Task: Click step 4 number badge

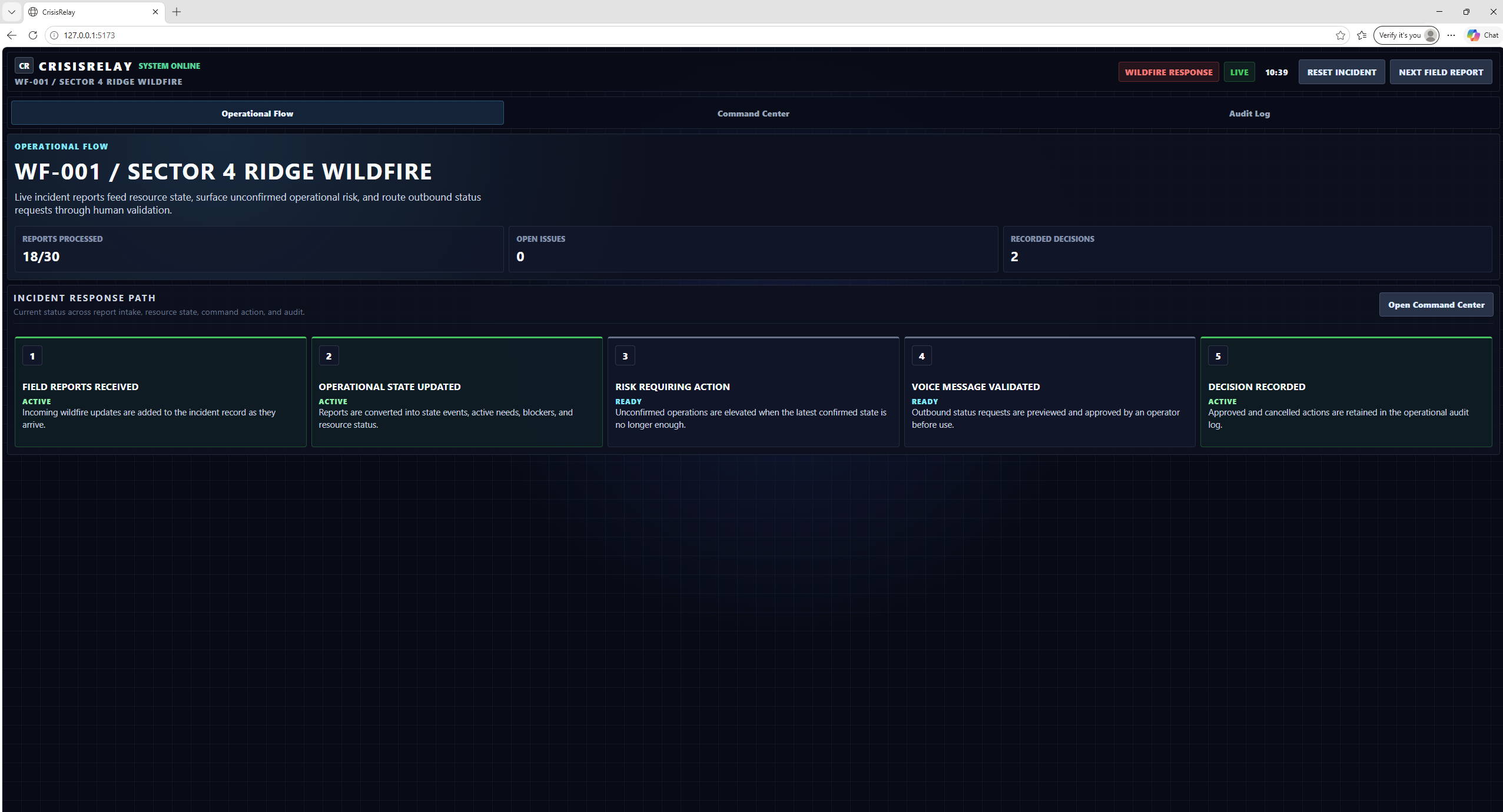Action: point(921,356)
